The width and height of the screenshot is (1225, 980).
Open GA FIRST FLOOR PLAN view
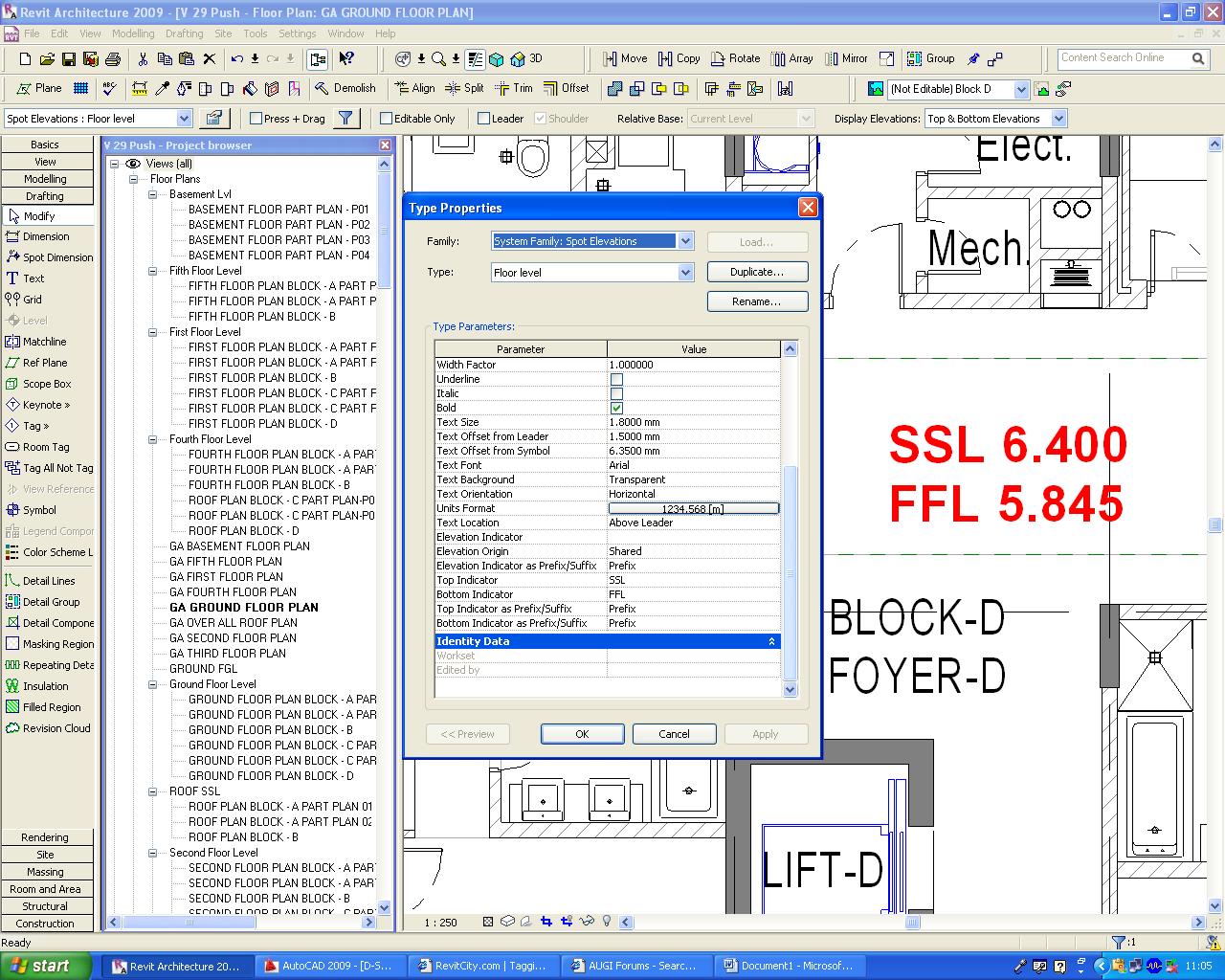(x=226, y=577)
